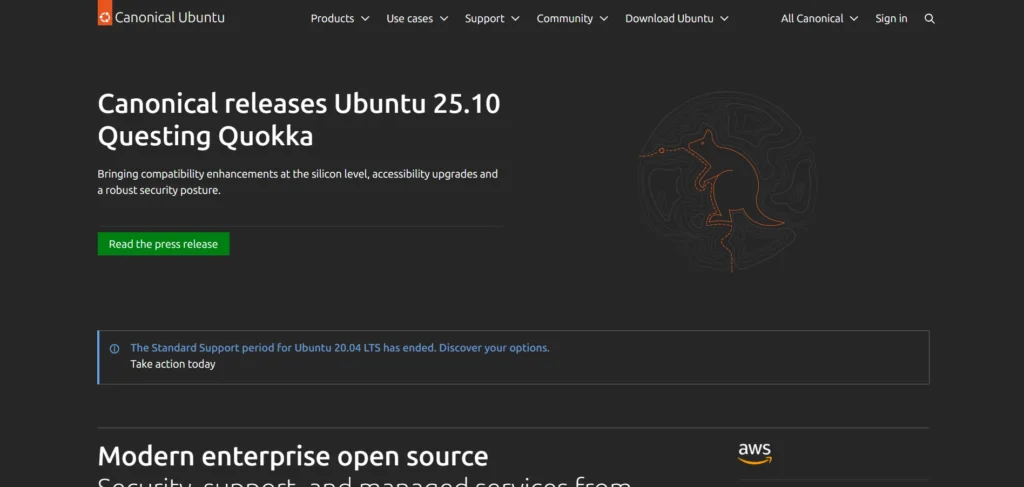Open the Download Ubuntu menu

coord(676,19)
